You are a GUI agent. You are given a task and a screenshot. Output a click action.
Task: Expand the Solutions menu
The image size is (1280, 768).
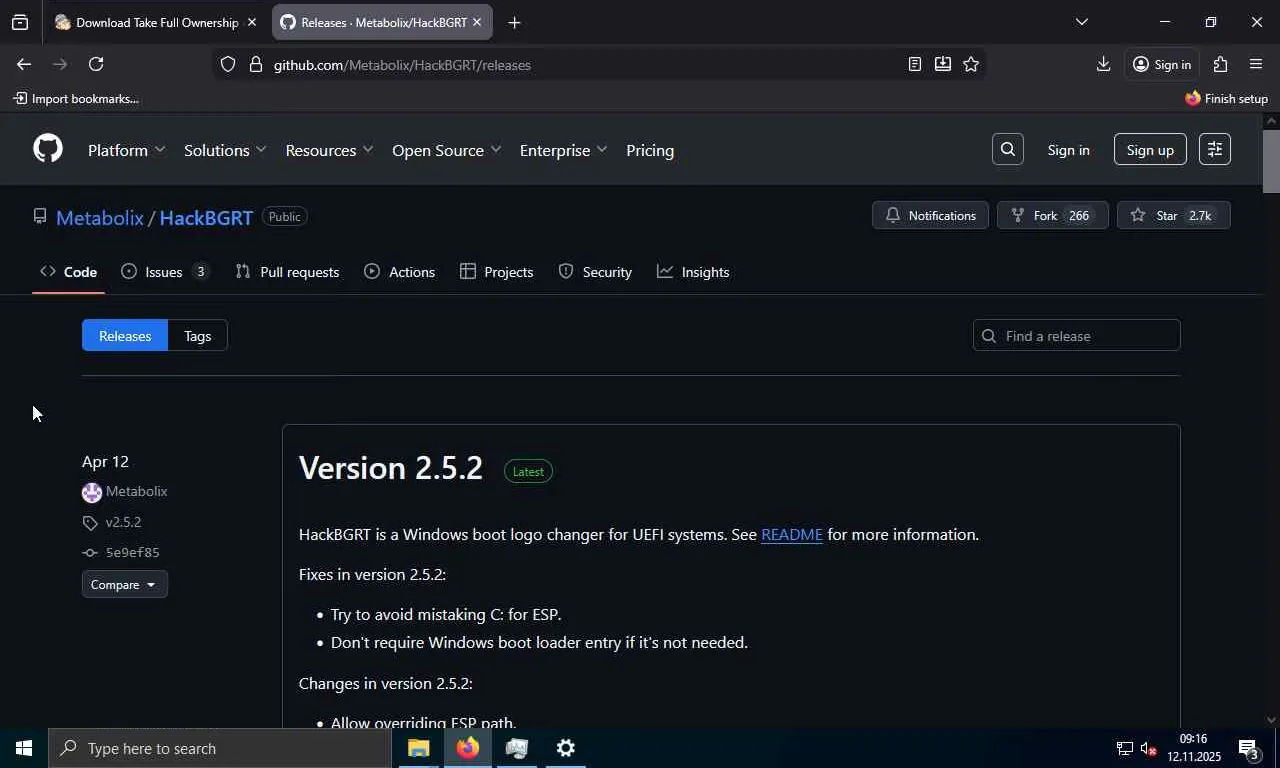(225, 150)
